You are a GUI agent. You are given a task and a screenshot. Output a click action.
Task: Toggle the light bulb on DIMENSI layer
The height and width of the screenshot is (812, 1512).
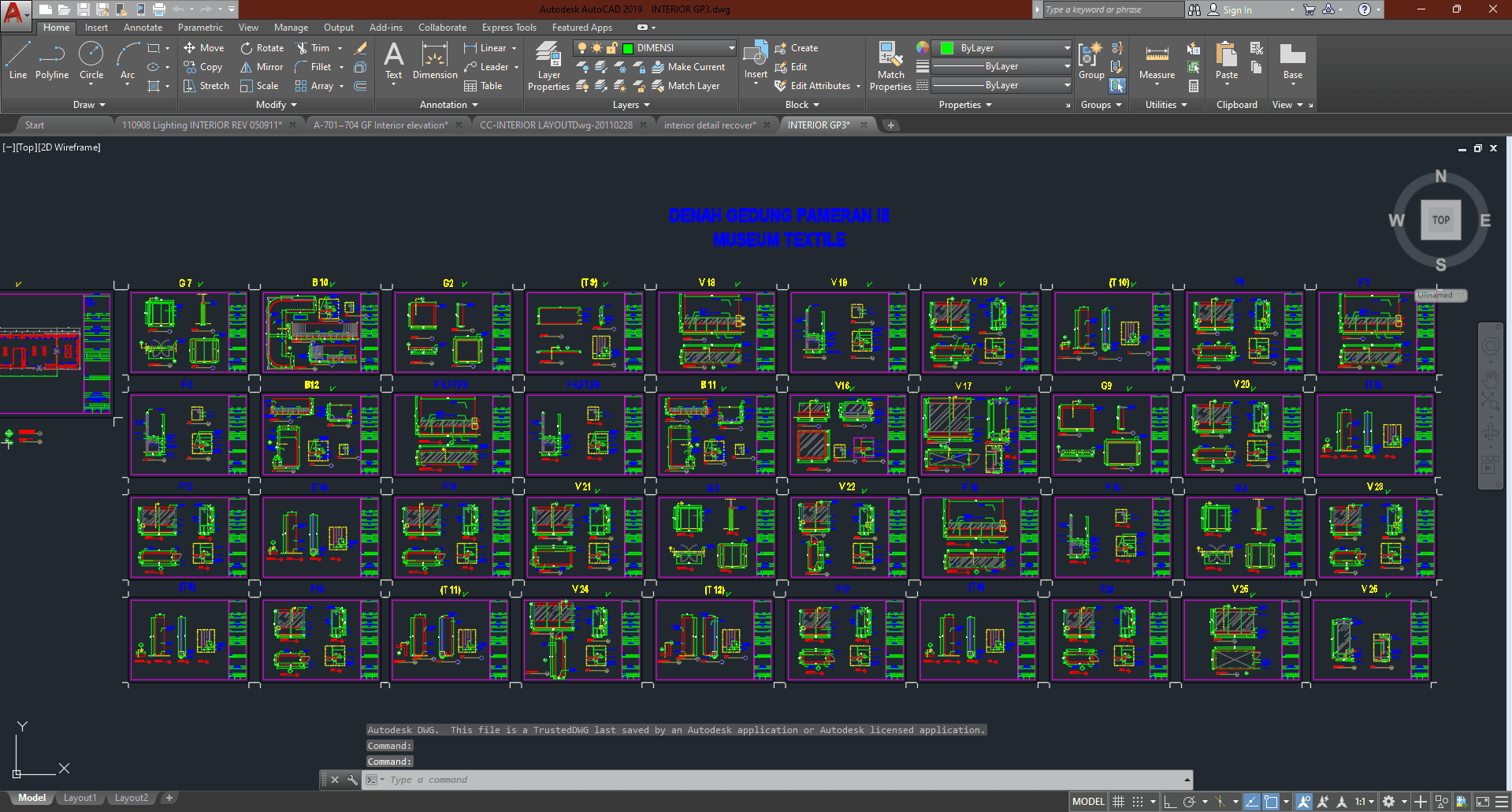[582, 48]
